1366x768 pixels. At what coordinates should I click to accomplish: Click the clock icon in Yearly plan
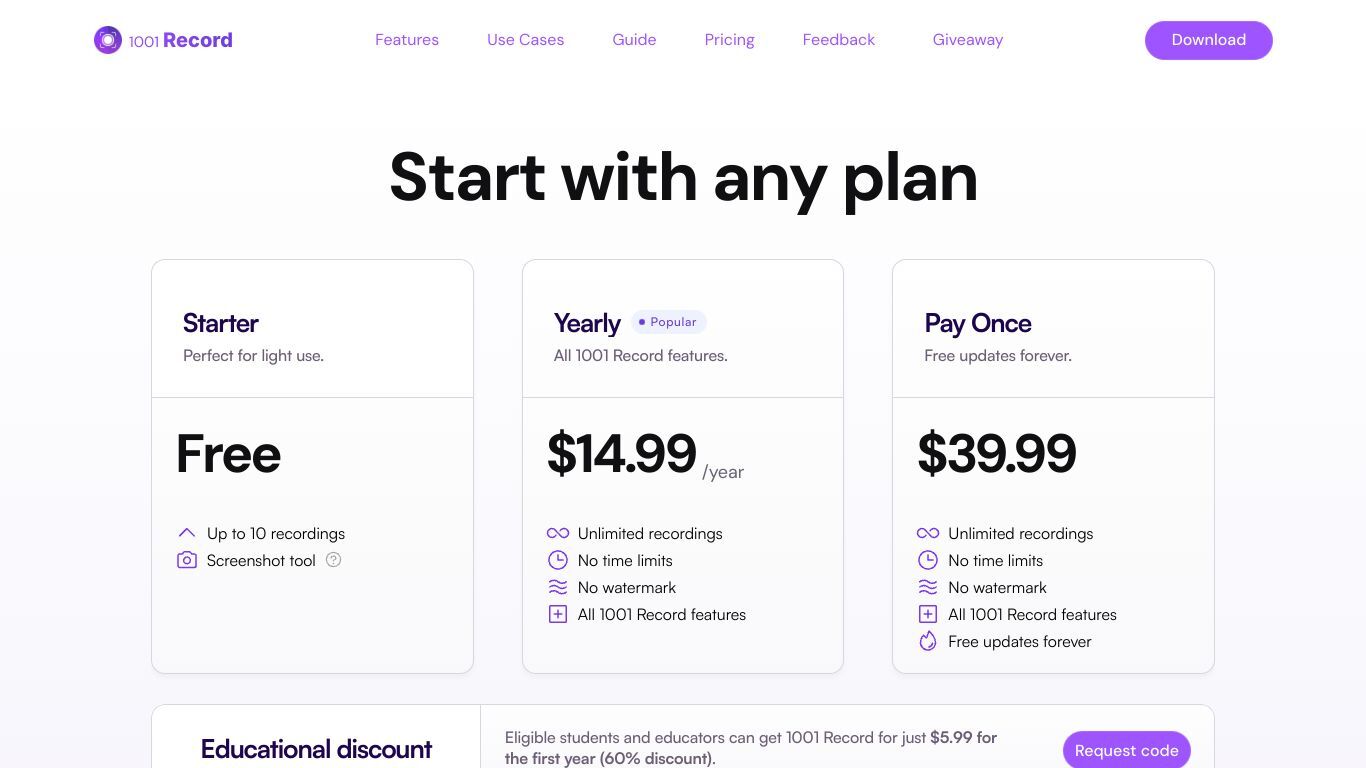click(558, 560)
